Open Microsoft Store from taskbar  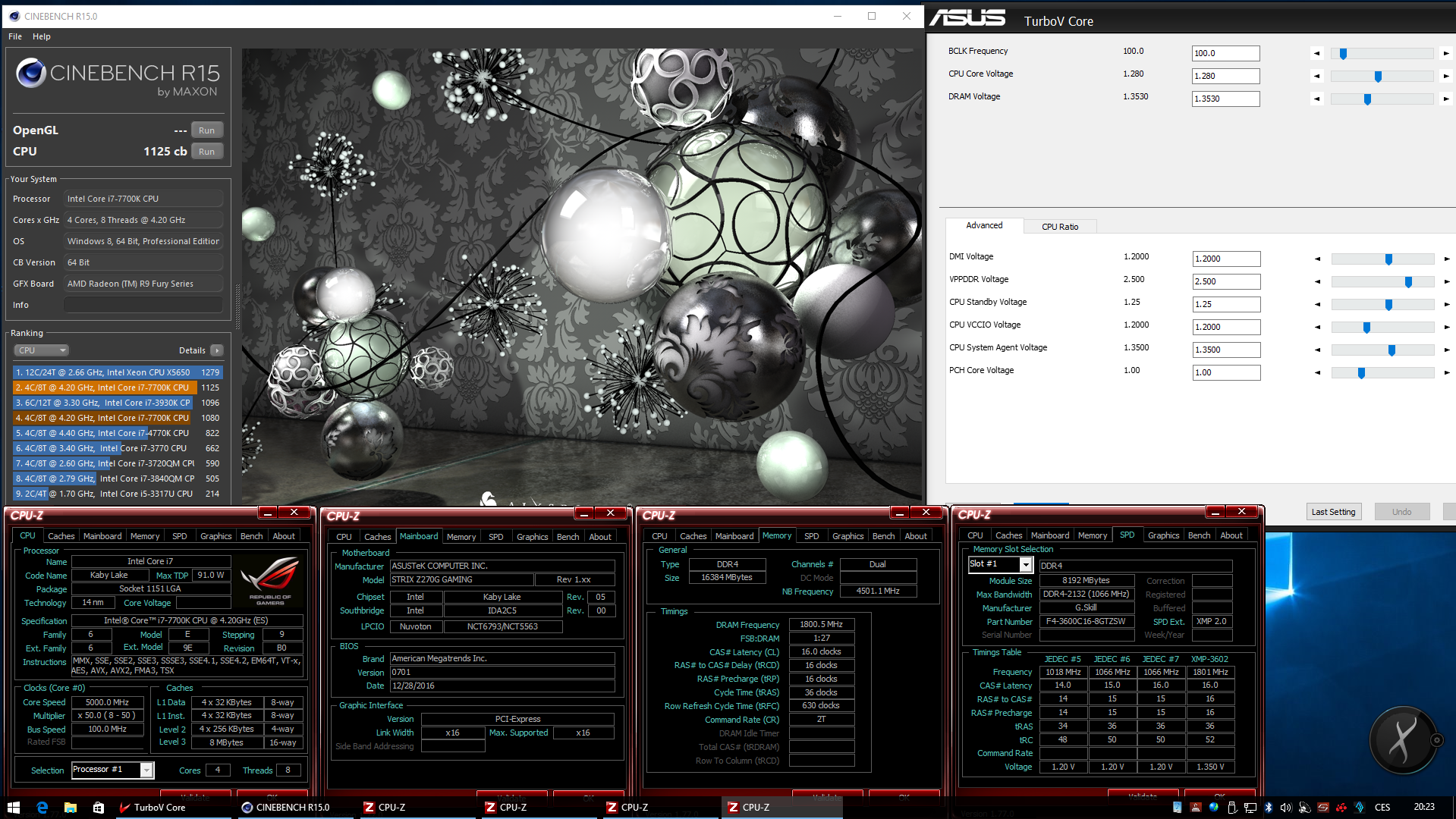coord(99,808)
